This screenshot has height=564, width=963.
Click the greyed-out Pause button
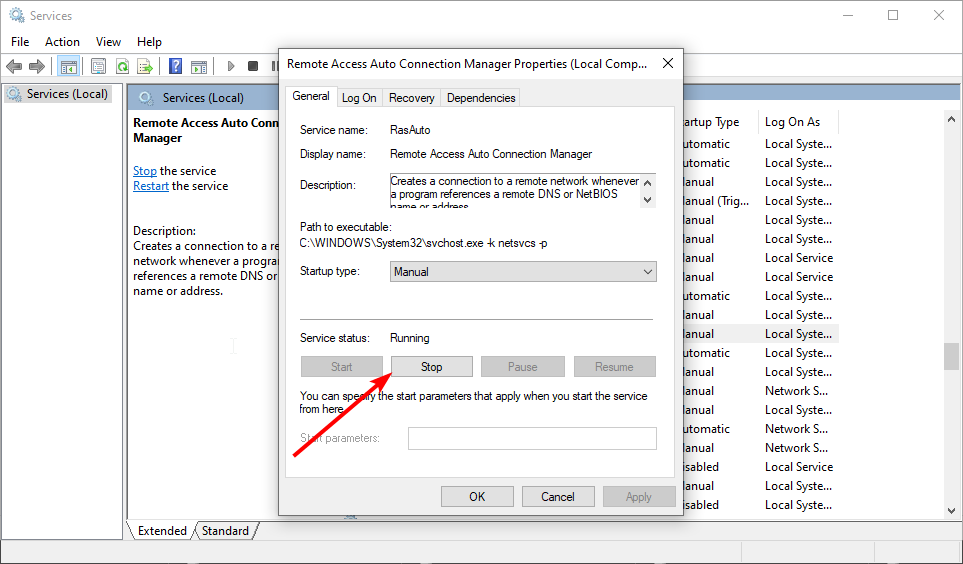523,367
